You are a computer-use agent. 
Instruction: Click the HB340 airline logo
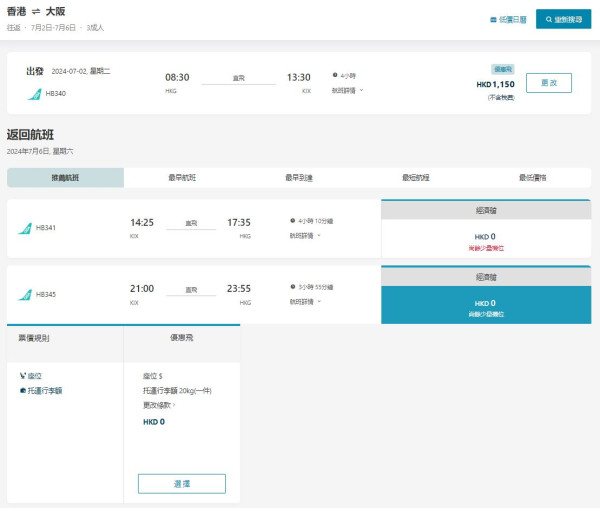click(34, 94)
